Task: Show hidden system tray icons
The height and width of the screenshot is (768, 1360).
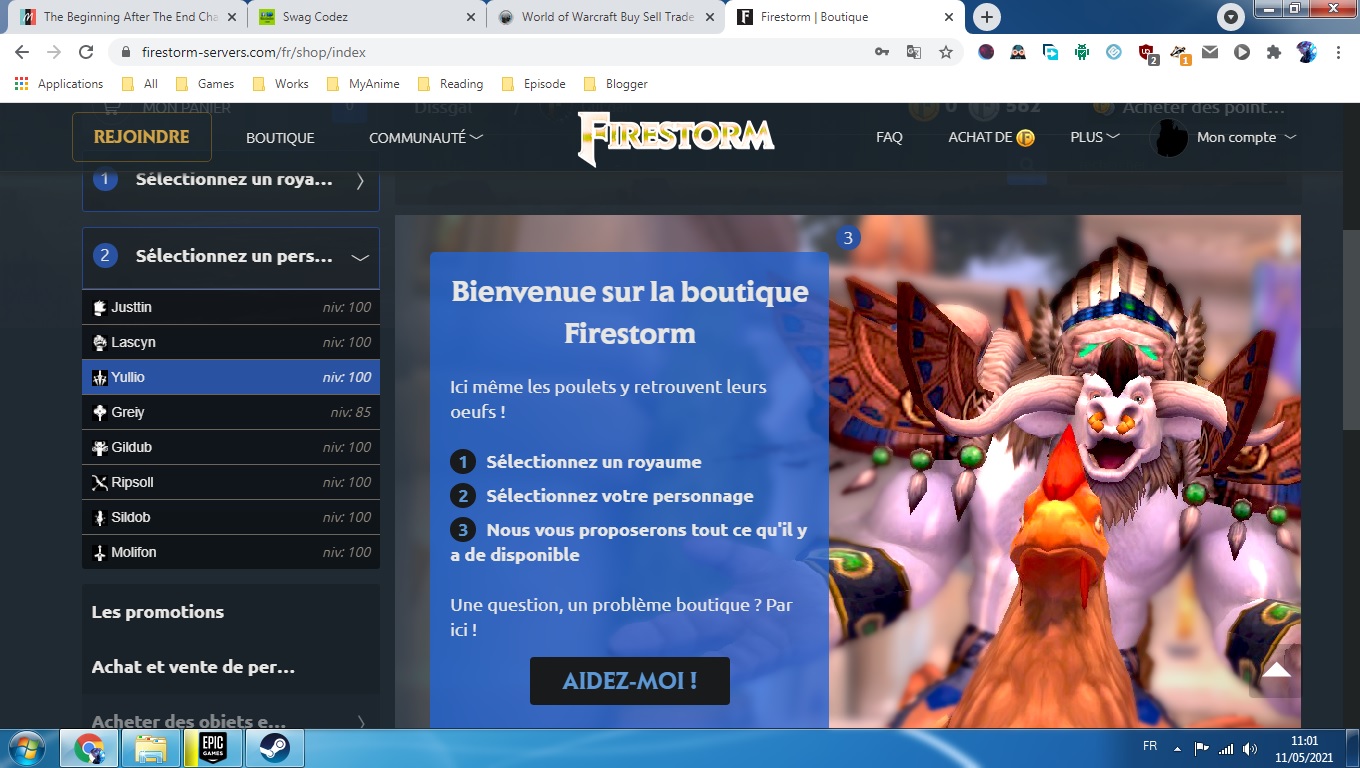Action: pyautogui.click(x=1176, y=748)
